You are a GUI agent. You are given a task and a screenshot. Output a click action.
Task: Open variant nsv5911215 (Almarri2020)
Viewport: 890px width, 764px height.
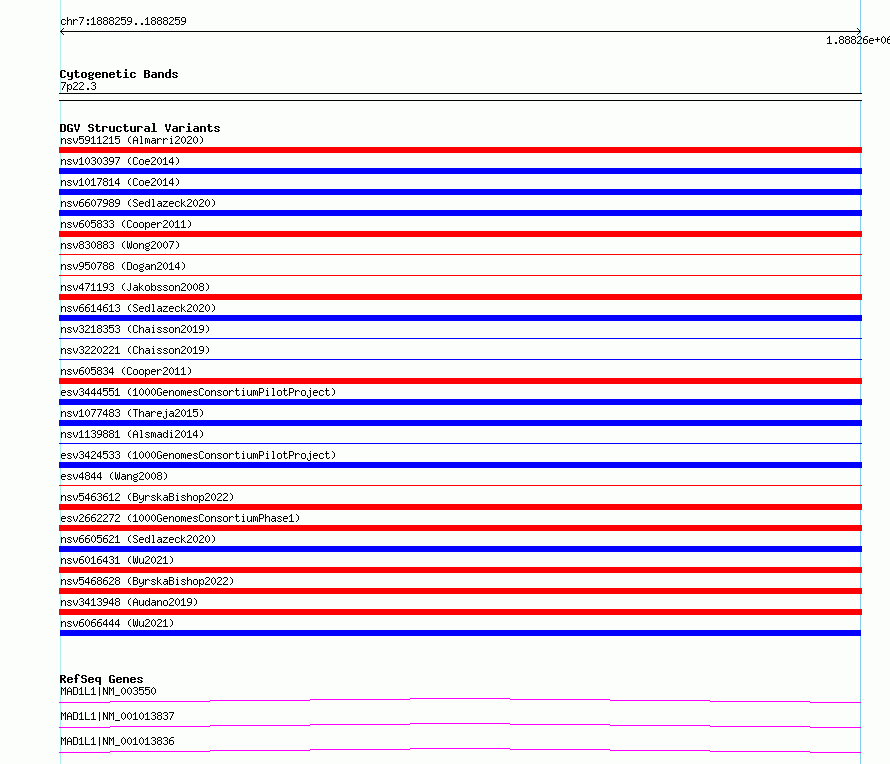point(132,140)
